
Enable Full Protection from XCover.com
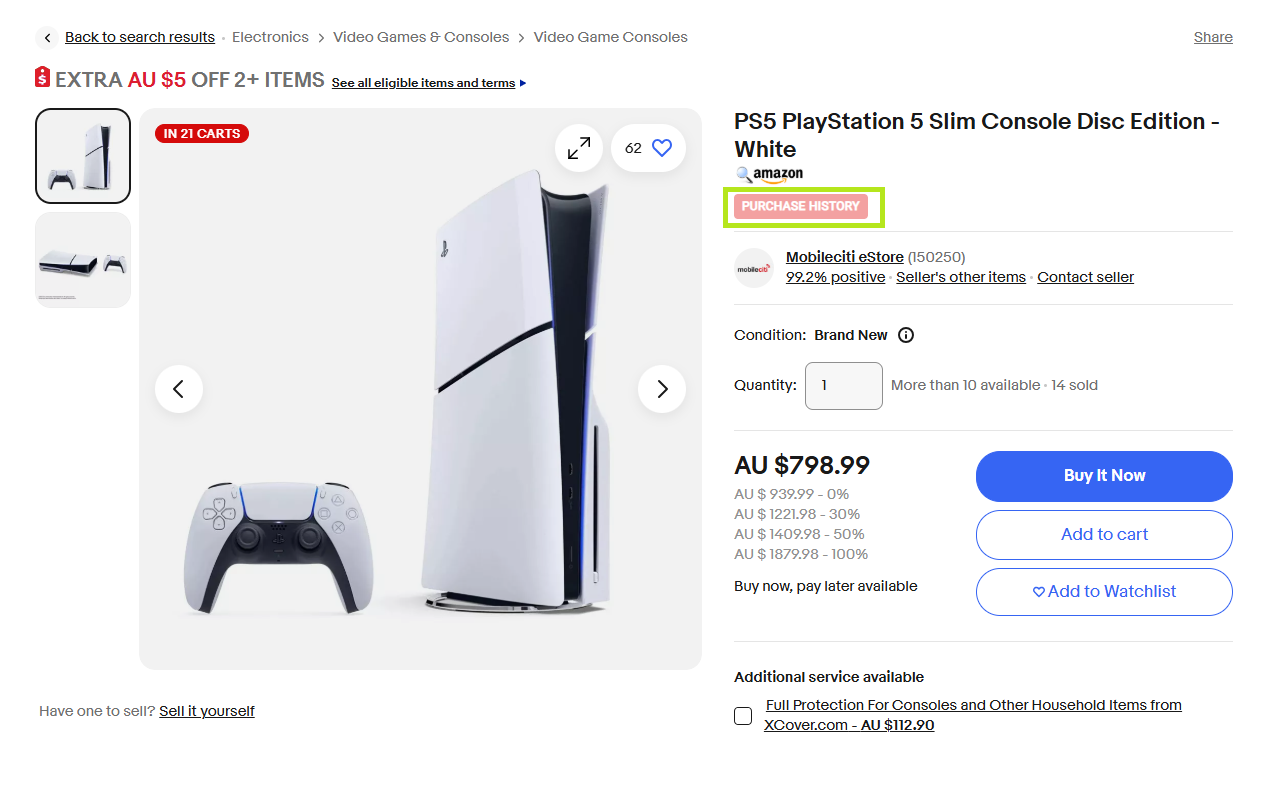(x=743, y=716)
